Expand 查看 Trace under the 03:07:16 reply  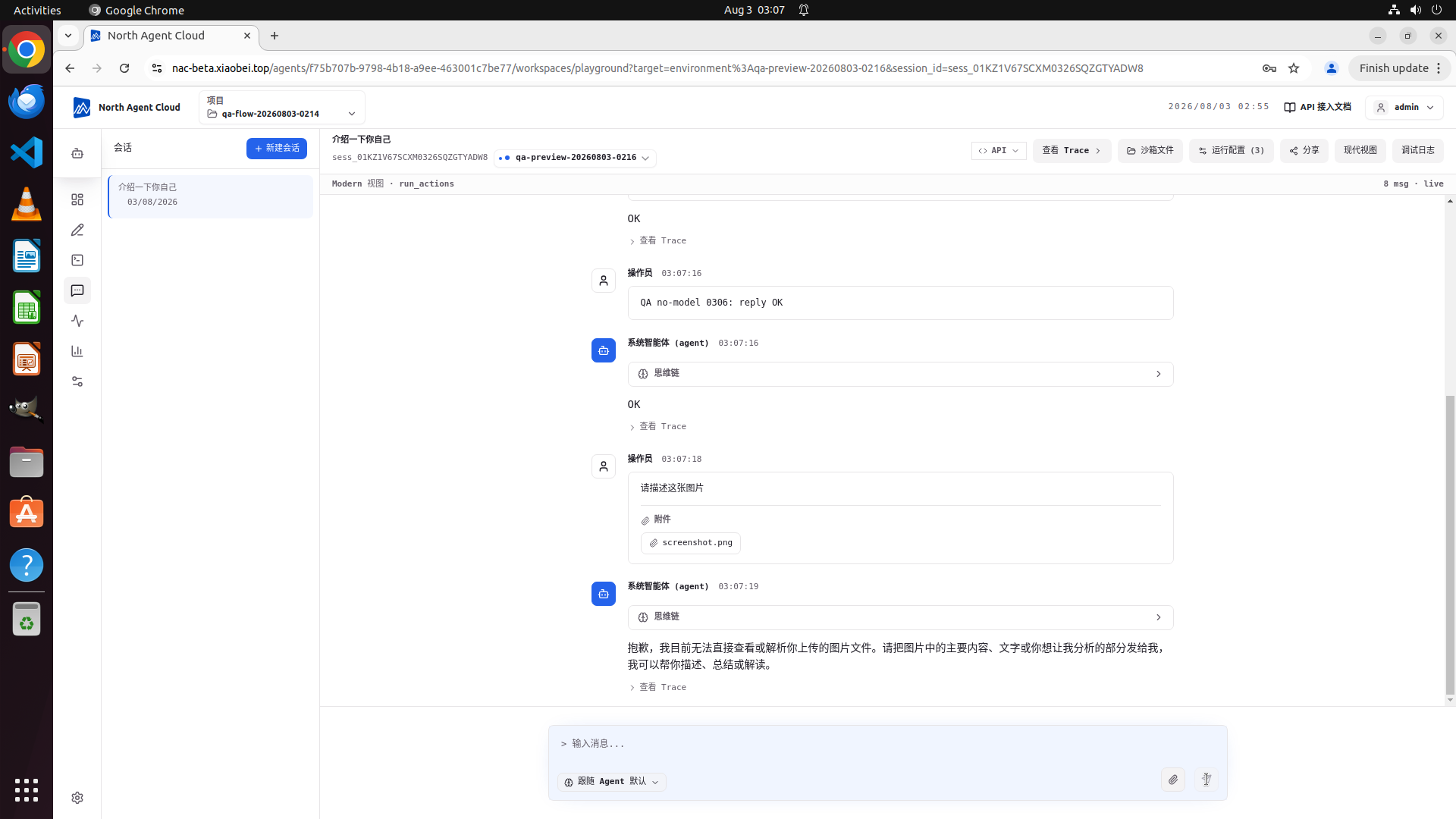(658, 426)
